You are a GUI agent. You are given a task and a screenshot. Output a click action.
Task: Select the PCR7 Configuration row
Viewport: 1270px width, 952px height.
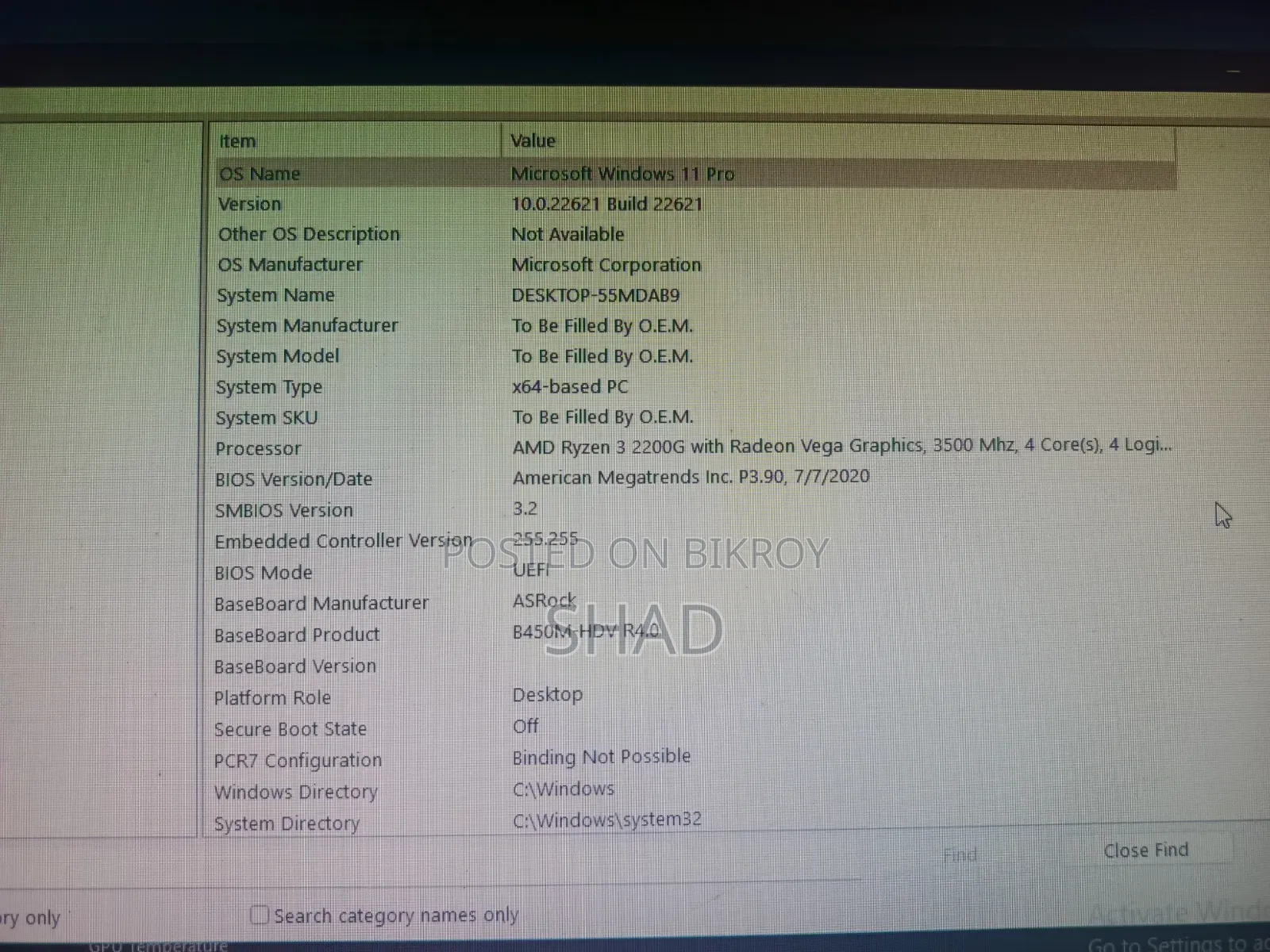click(695, 760)
